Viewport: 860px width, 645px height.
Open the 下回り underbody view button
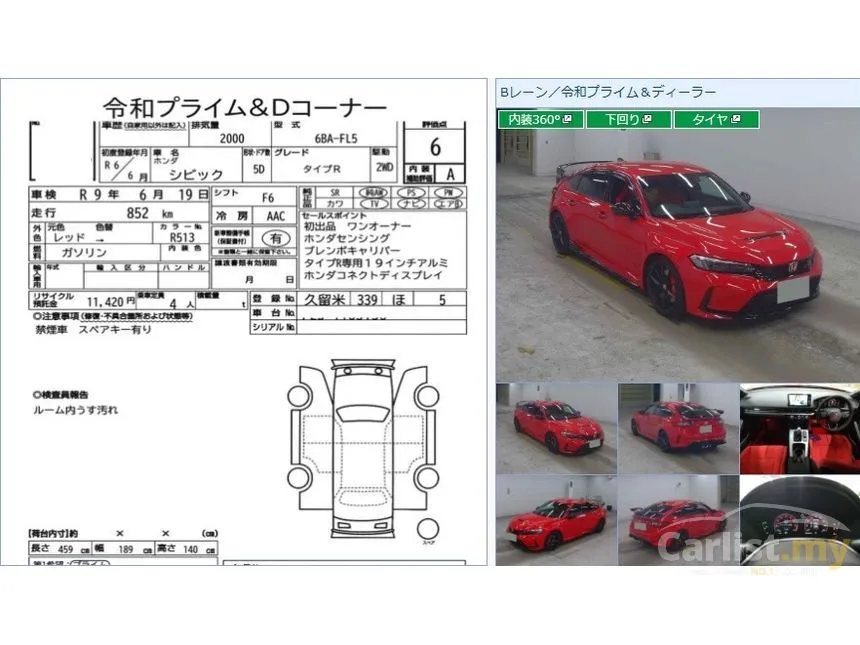629,119
